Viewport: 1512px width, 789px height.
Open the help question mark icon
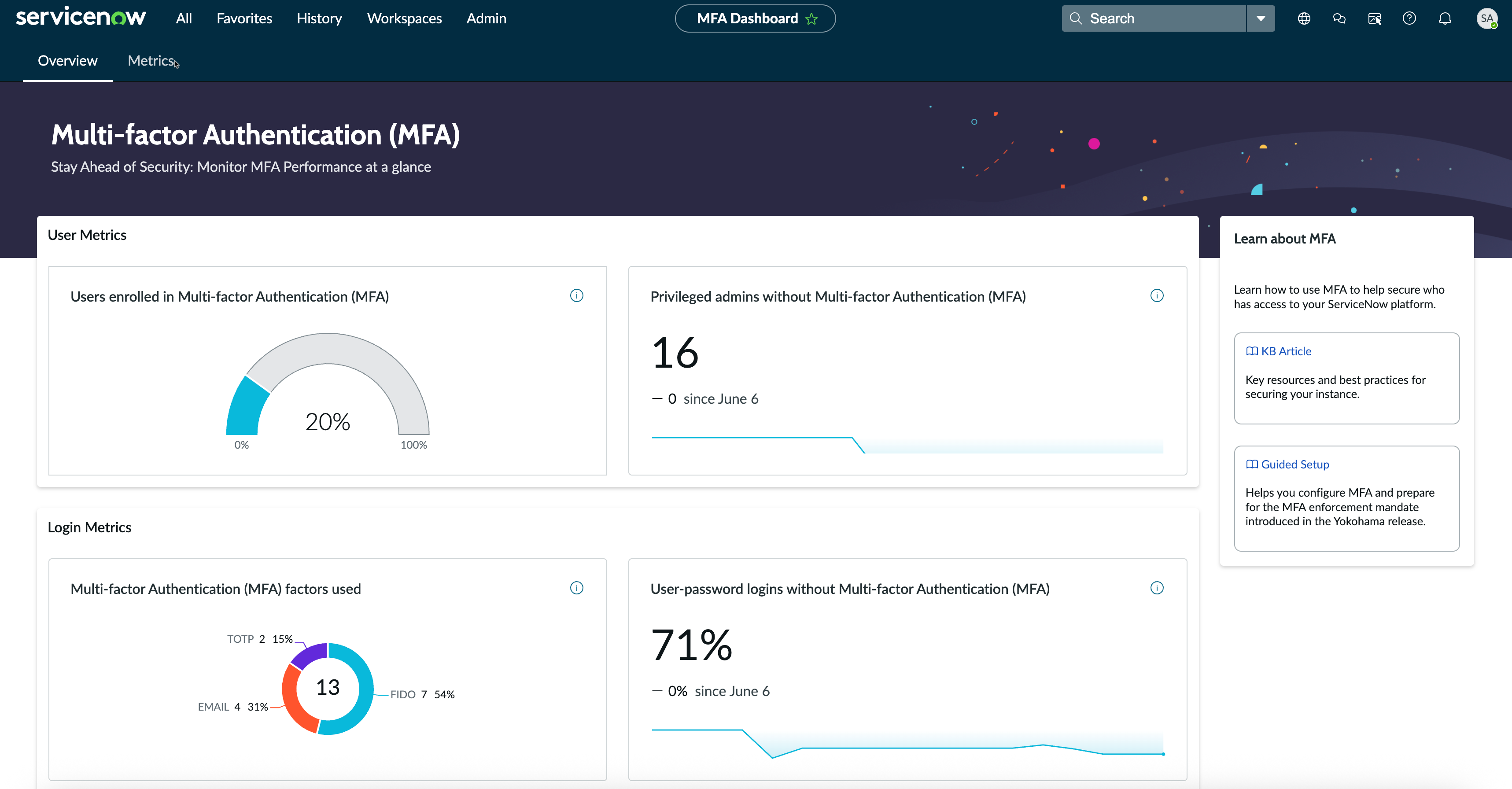pyautogui.click(x=1409, y=18)
